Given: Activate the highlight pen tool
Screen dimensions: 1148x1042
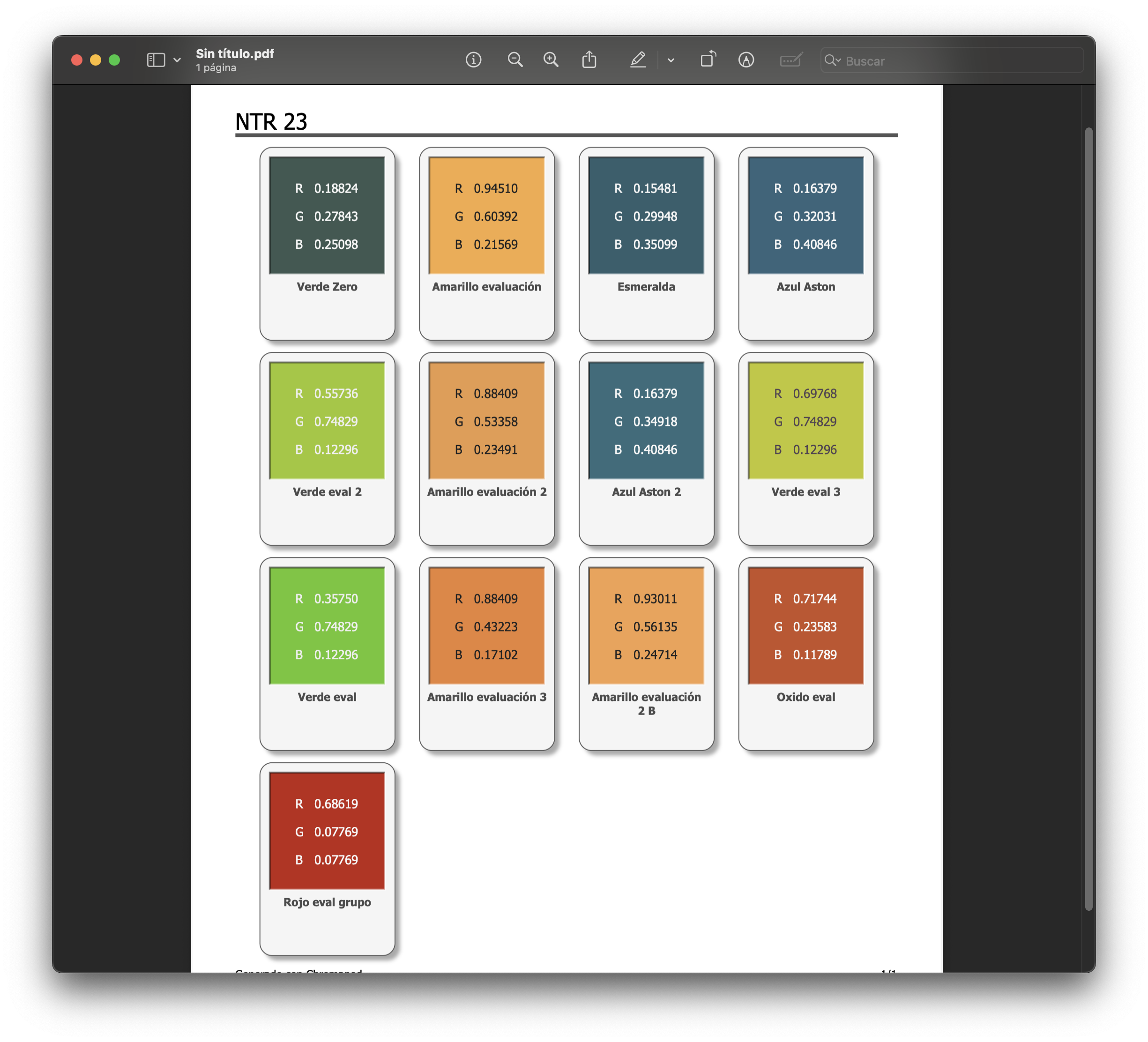Looking at the screenshot, I should coord(638,60).
